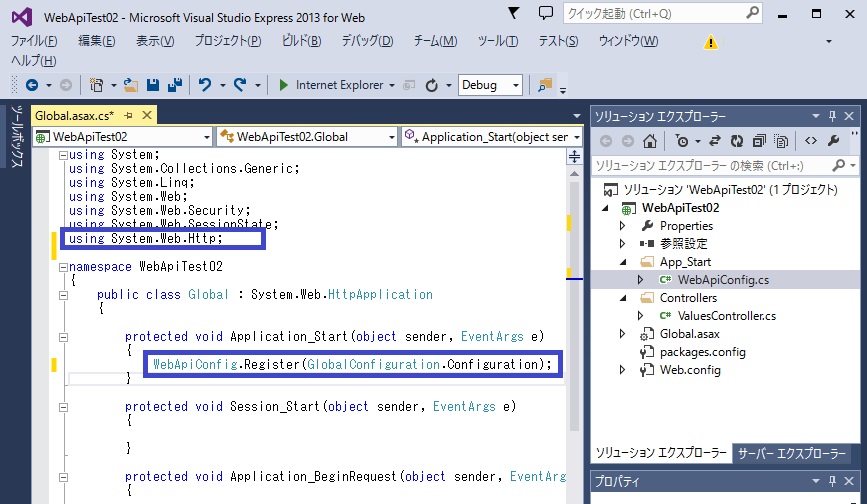
Task: Click the Navigate Forward toolbar icon
Action: (66, 85)
